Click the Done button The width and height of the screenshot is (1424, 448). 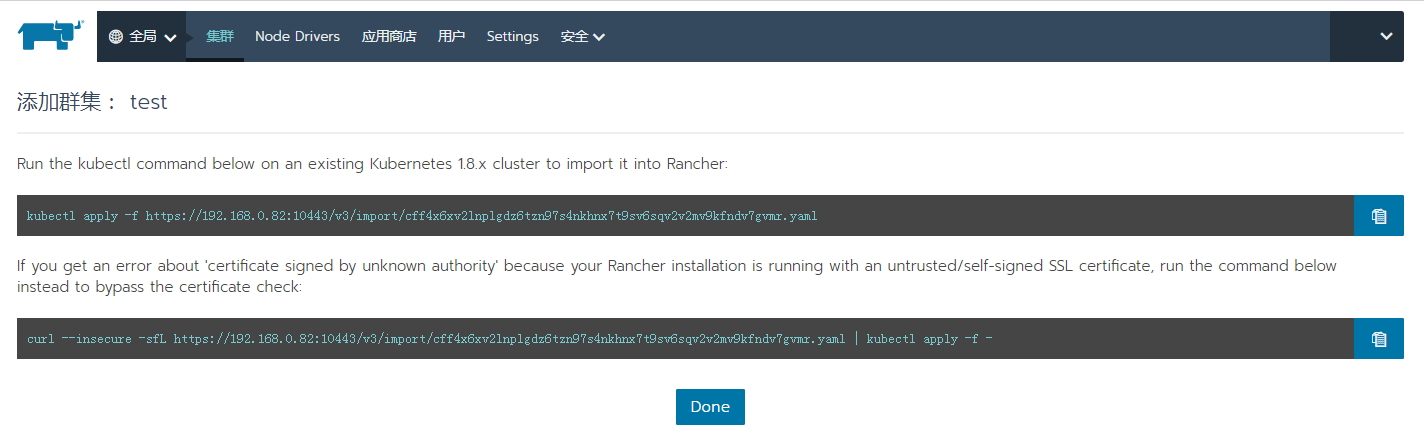(x=710, y=407)
